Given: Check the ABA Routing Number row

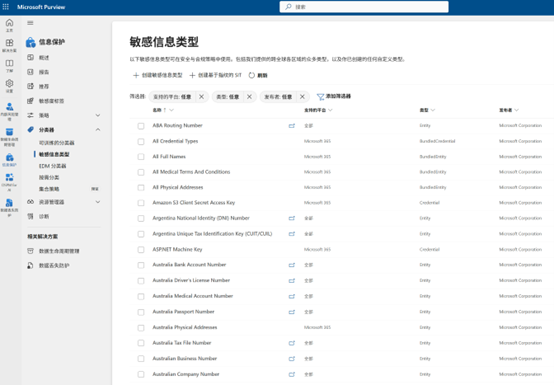Looking at the screenshot, I should point(141,126).
